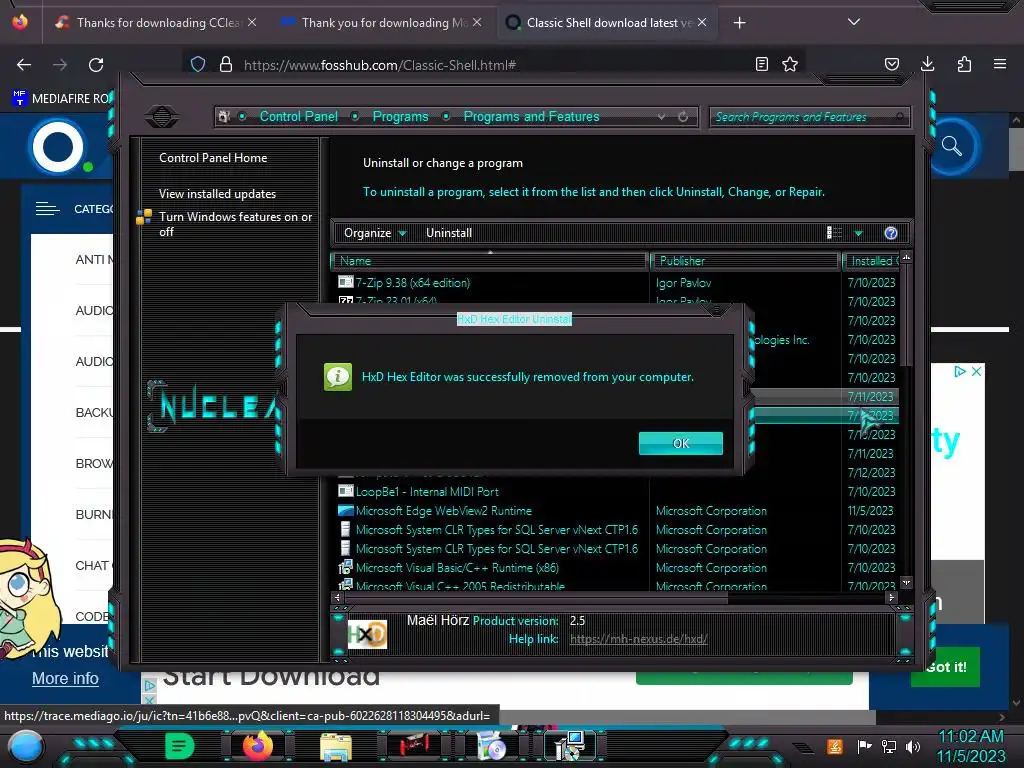Select 7-Zip 9.38 (x64 edition) entry
Viewport: 1024px width, 768px height.
413,283
